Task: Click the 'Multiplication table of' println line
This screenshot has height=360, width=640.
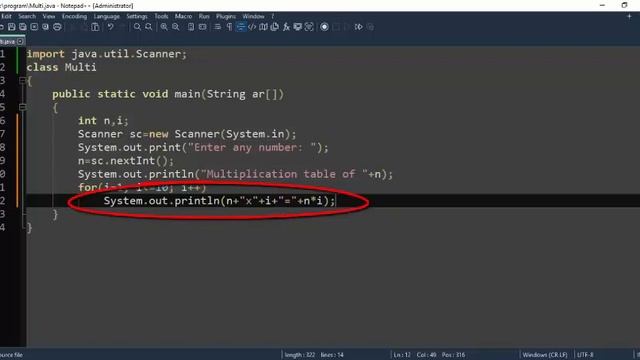Action: coord(235,174)
